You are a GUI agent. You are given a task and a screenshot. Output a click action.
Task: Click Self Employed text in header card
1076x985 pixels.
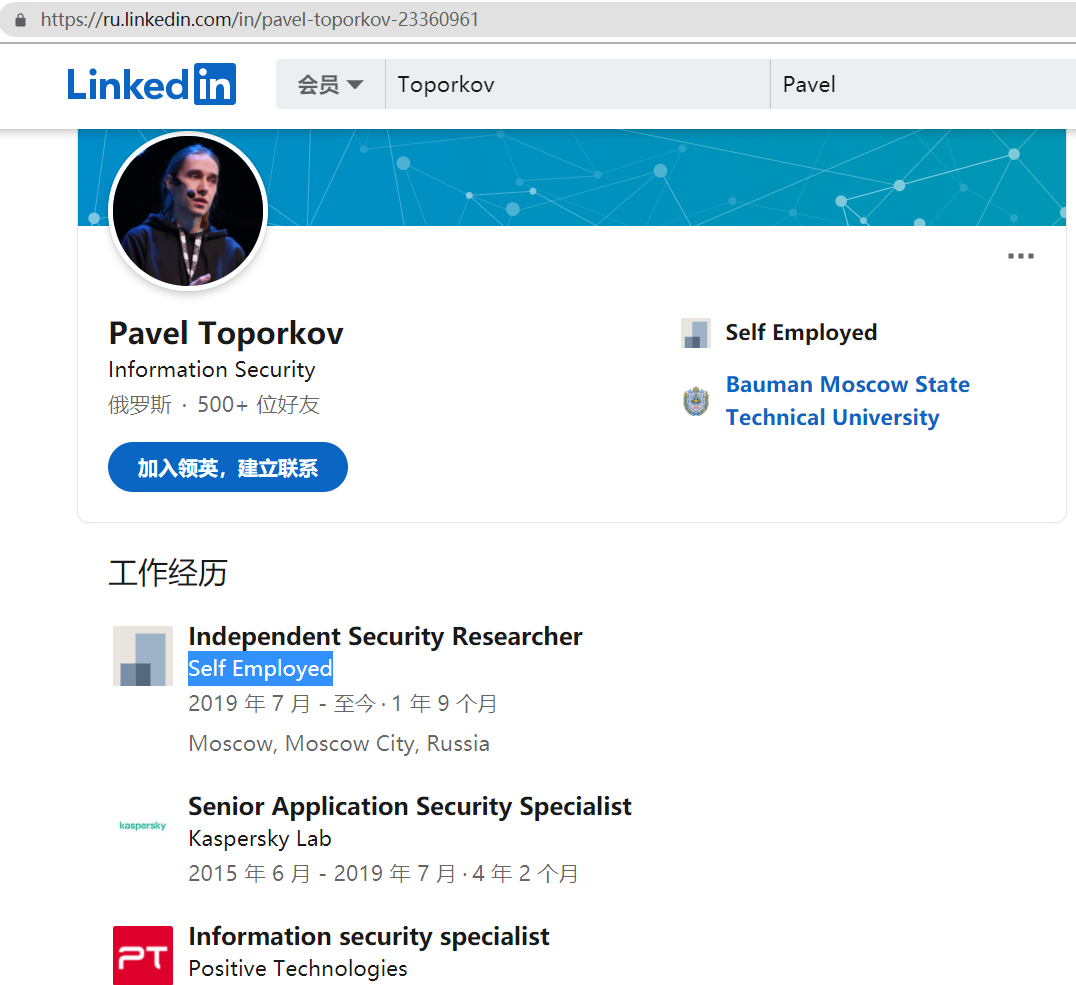click(x=801, y=333)
